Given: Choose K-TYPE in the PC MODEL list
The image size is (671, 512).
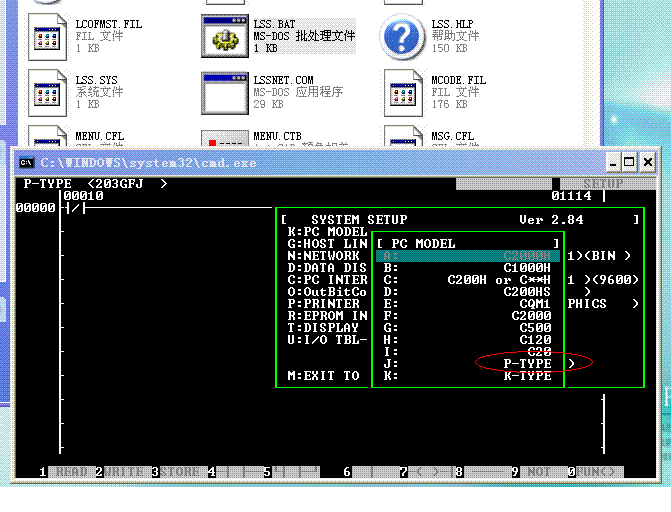Looking at the screenshot, I should pyautogui.click(x=527, y=376).
